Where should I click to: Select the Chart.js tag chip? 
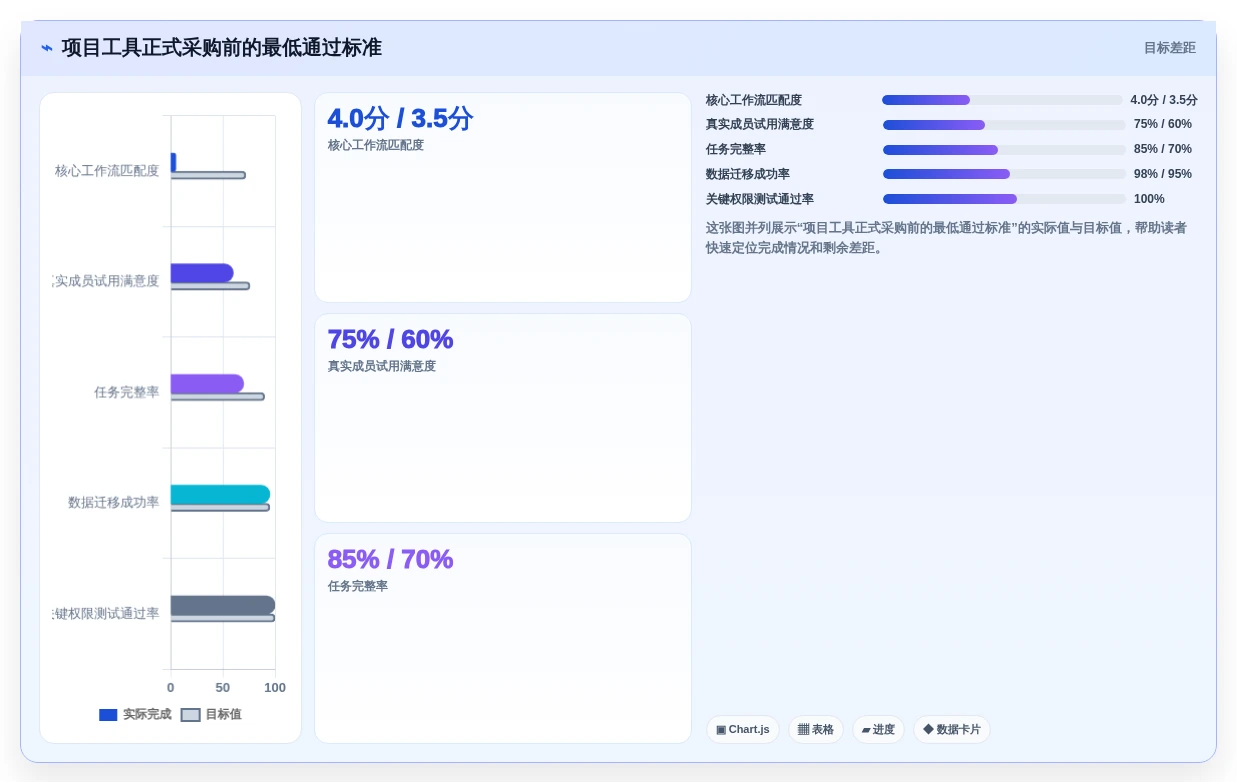(743, 729)
